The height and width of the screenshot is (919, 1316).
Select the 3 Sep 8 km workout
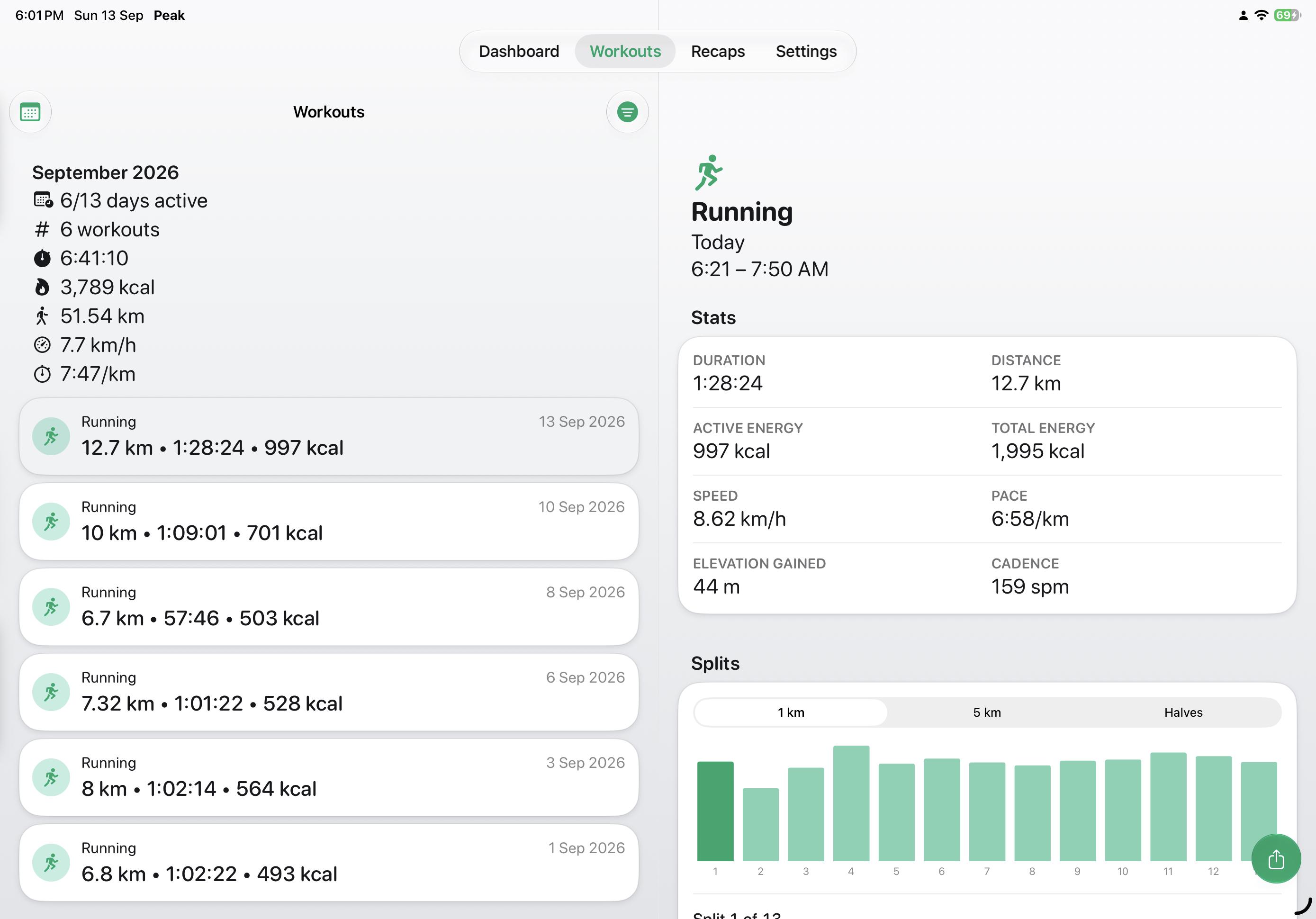click(x=328, y=777)
